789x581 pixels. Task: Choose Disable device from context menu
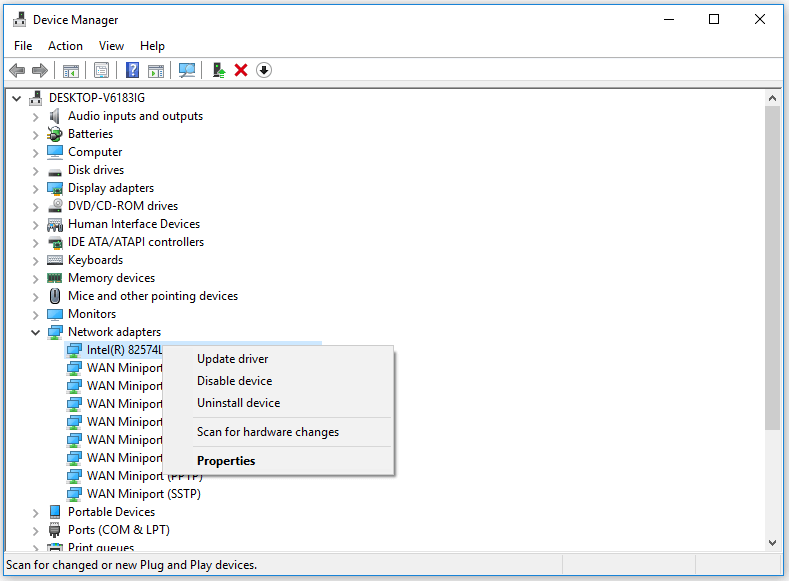(x=278, y=381)
